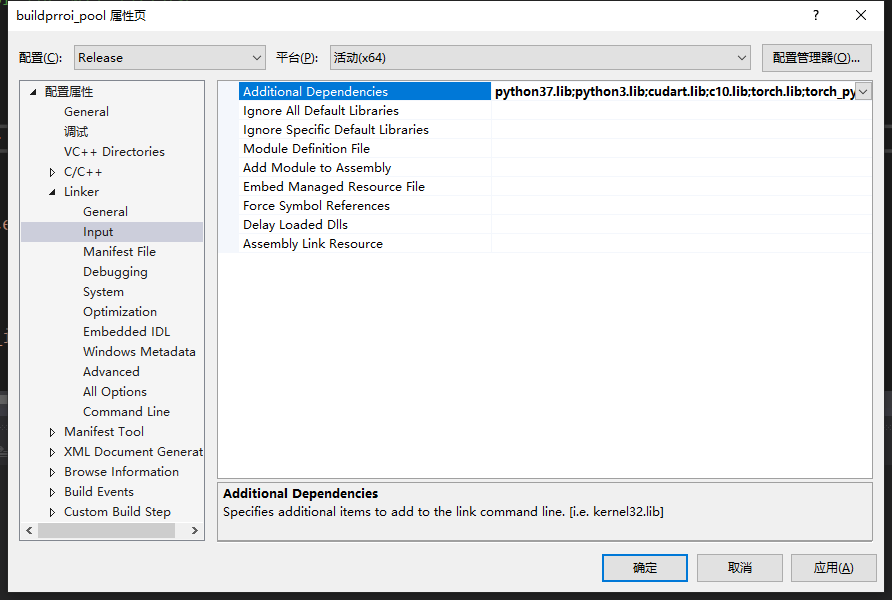Select the Command Line page under Linker
This screenshot has height=600, width=892.
(126, 411)
